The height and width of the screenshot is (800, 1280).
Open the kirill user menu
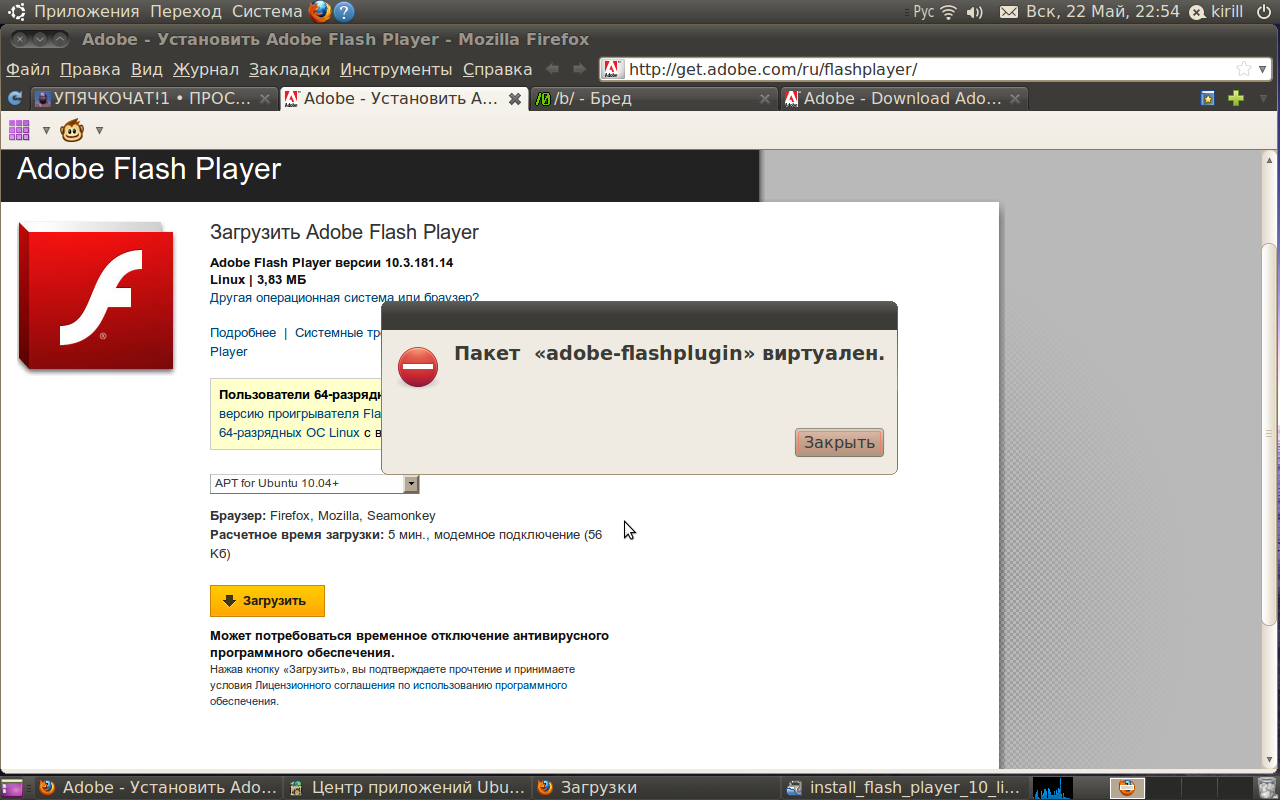point(1216,12)
